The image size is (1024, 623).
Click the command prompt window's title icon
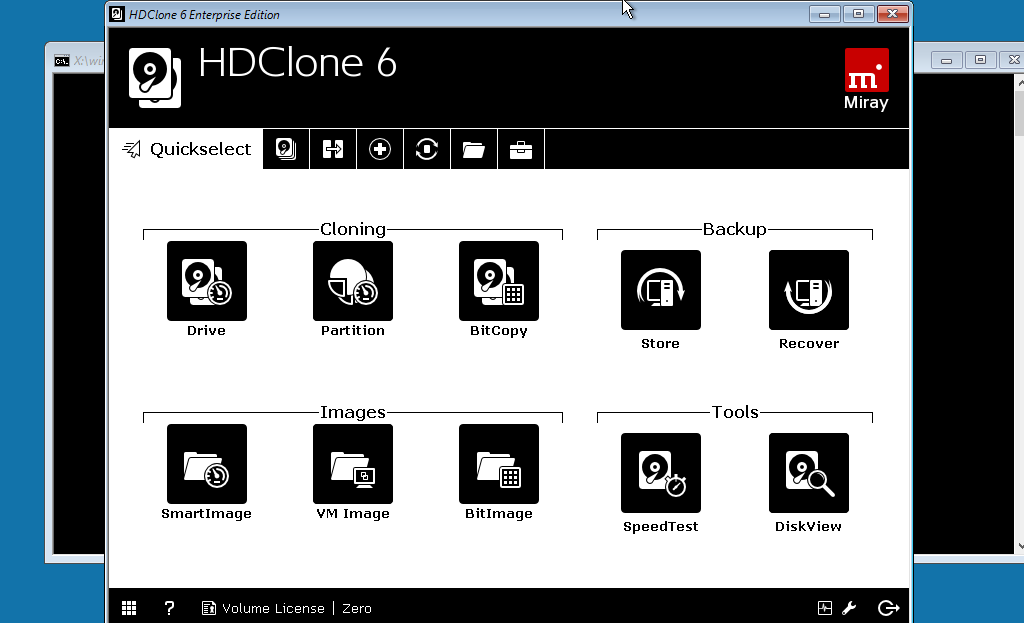pos(61,61)
